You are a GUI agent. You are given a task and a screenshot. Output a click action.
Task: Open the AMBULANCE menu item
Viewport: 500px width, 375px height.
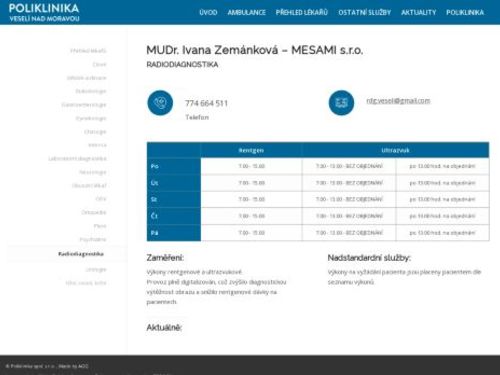pos(247,13)
